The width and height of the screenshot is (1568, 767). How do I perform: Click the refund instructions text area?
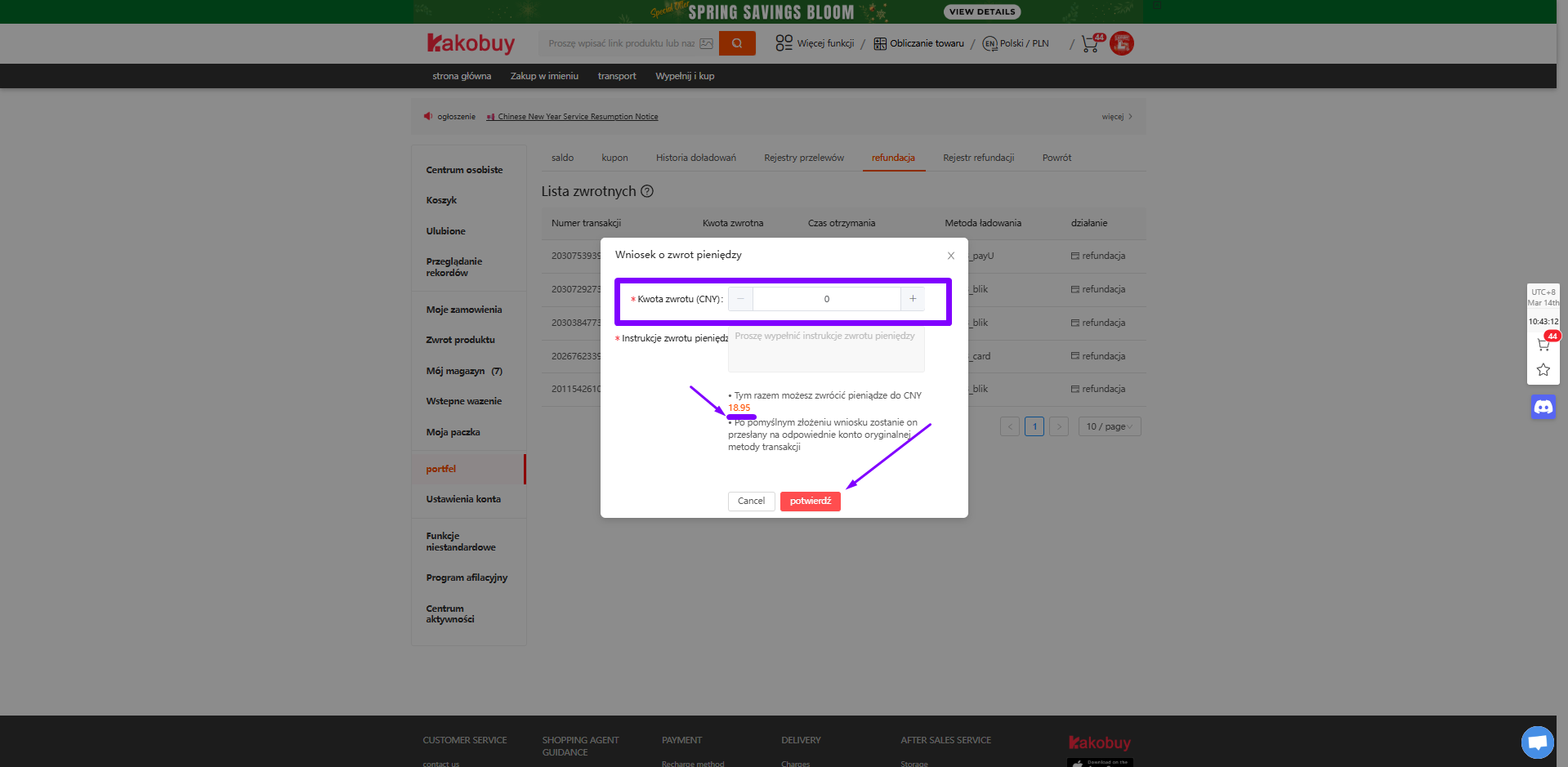pos(825,350)
